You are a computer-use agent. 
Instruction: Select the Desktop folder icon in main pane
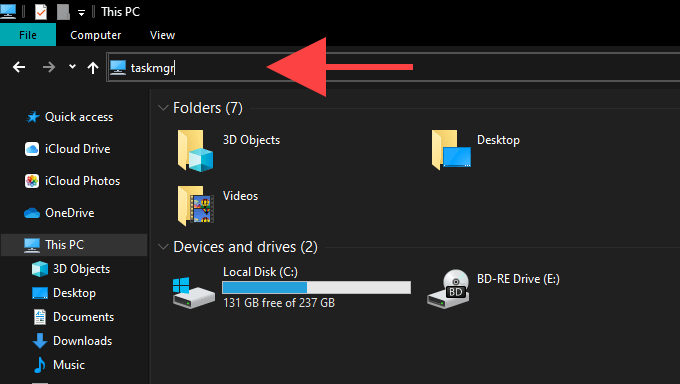click(x=451, y=150)
